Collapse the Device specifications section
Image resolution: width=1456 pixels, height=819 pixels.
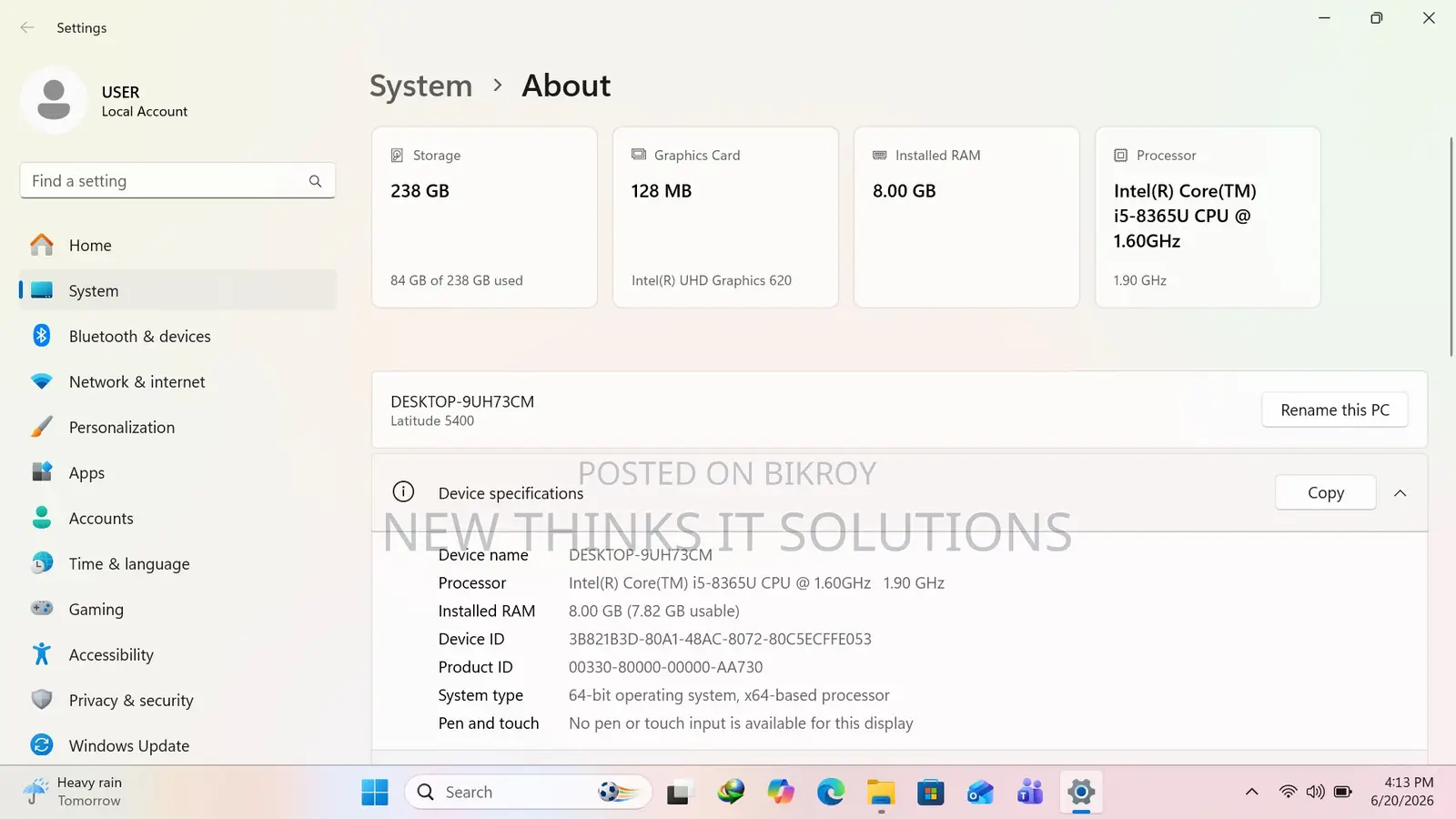[x=1400, y=493]
